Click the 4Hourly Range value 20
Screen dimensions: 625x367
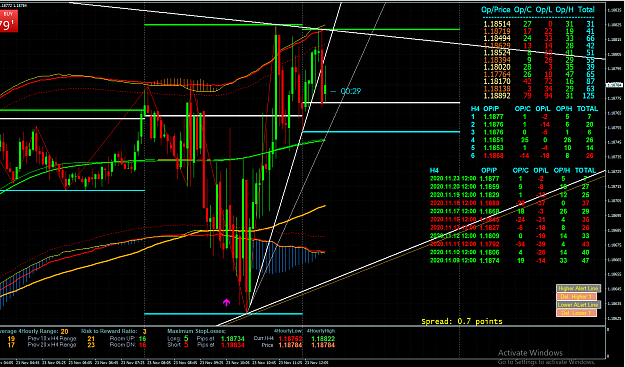point(65,332)
